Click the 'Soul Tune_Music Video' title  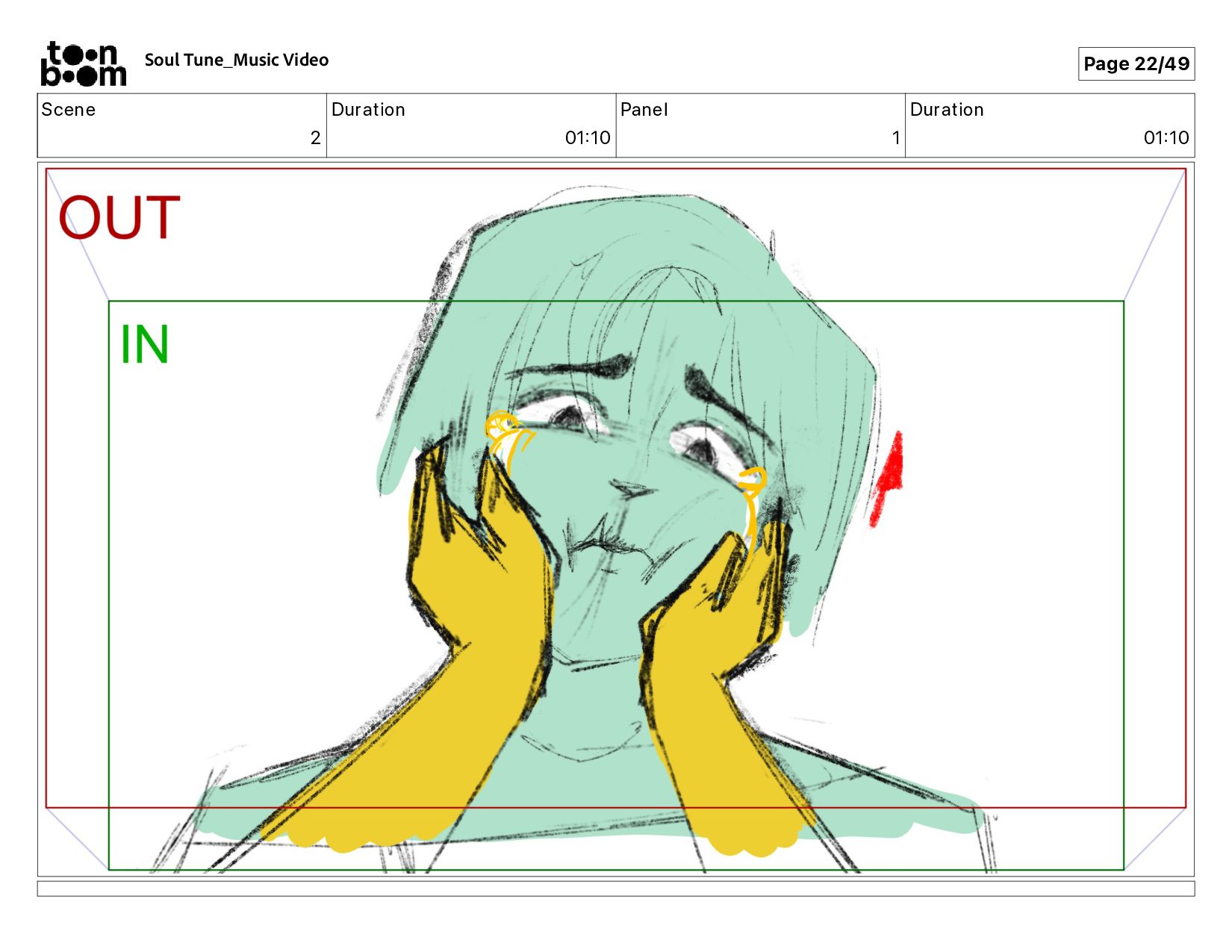click(x=237, y=60)
